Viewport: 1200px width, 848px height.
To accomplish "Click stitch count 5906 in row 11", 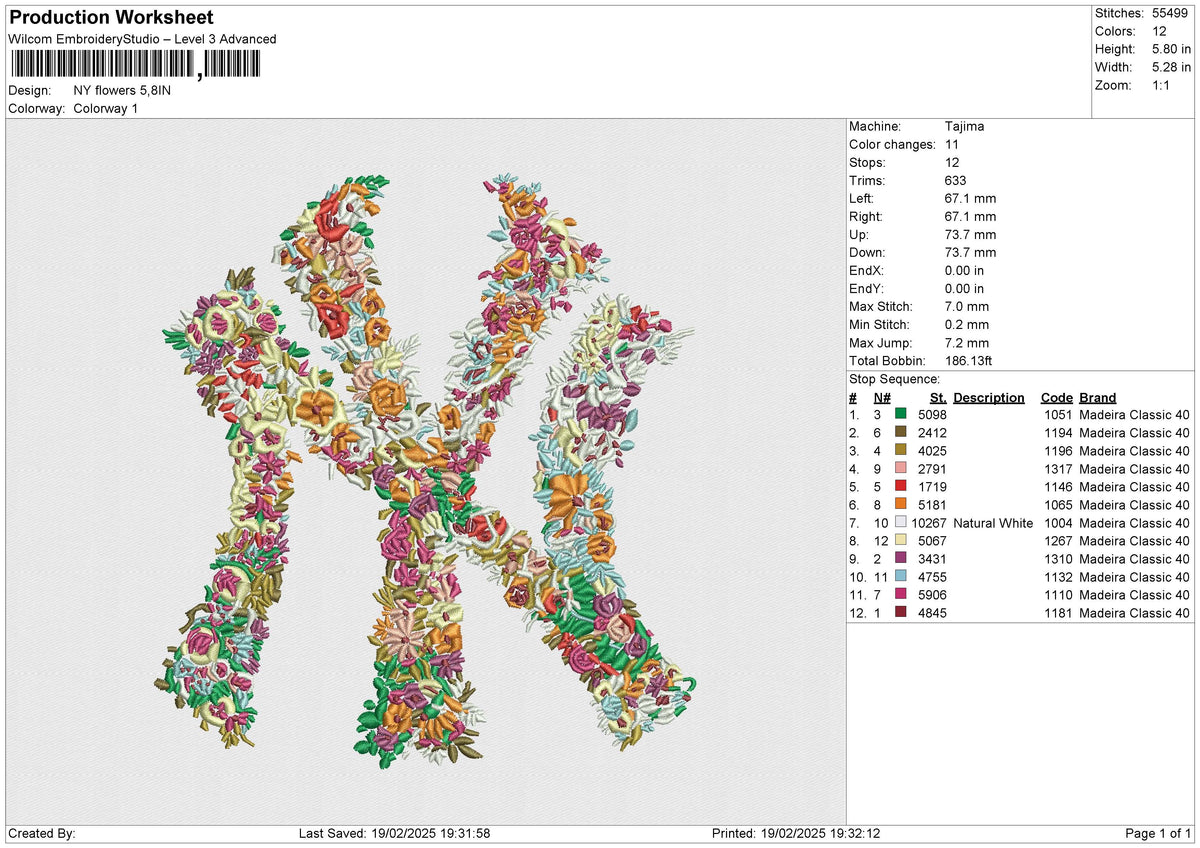I will 933,594.
